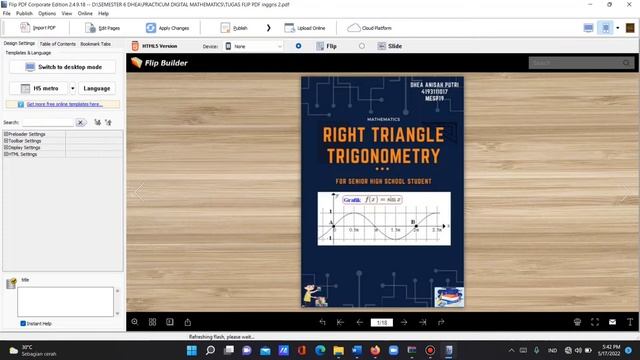Click the book cover page thumbnail
Viewport: 640px width, 360px height.
click(x=382, y=192)
